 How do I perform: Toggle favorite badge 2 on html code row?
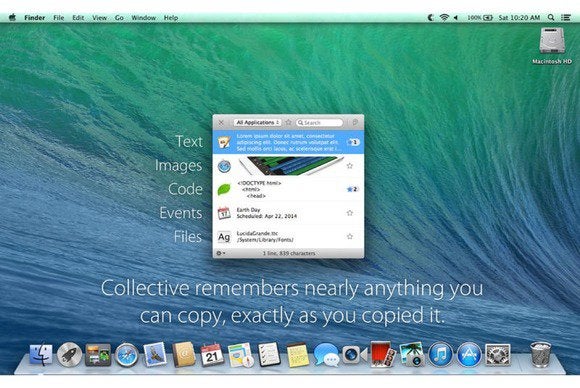[x=353, y=189]
